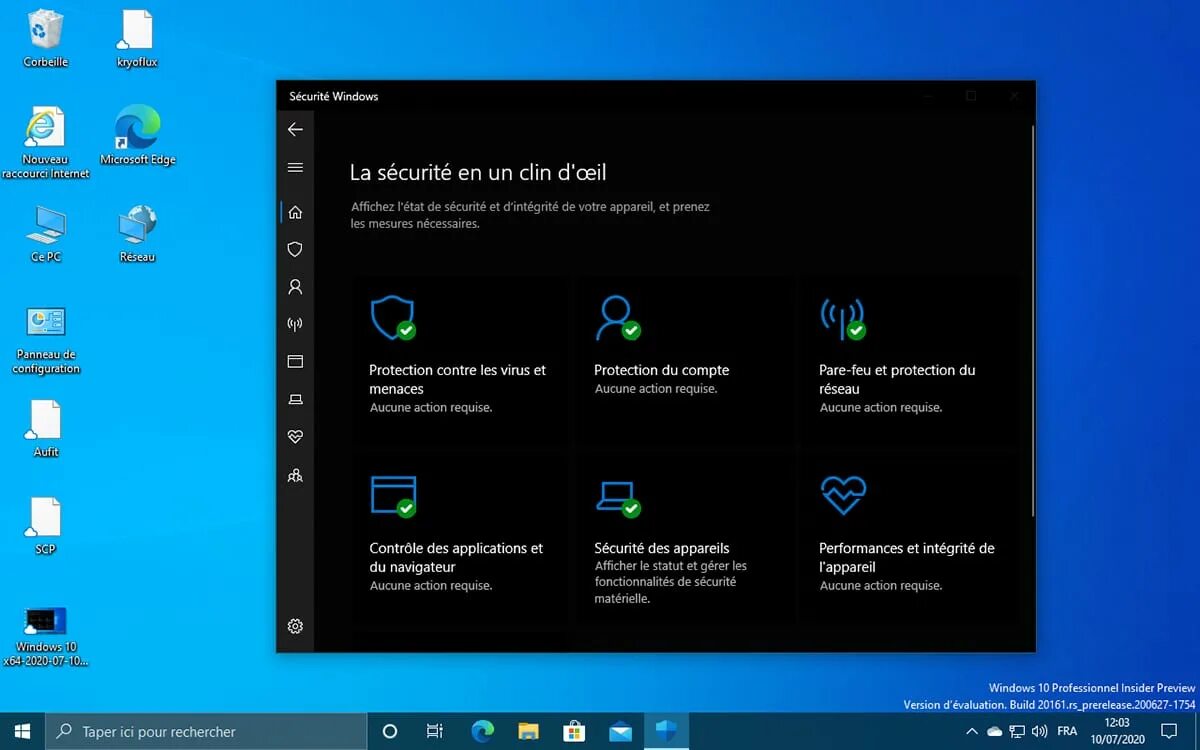Select the Home icon in the sidebar

[x=295, y=212]
